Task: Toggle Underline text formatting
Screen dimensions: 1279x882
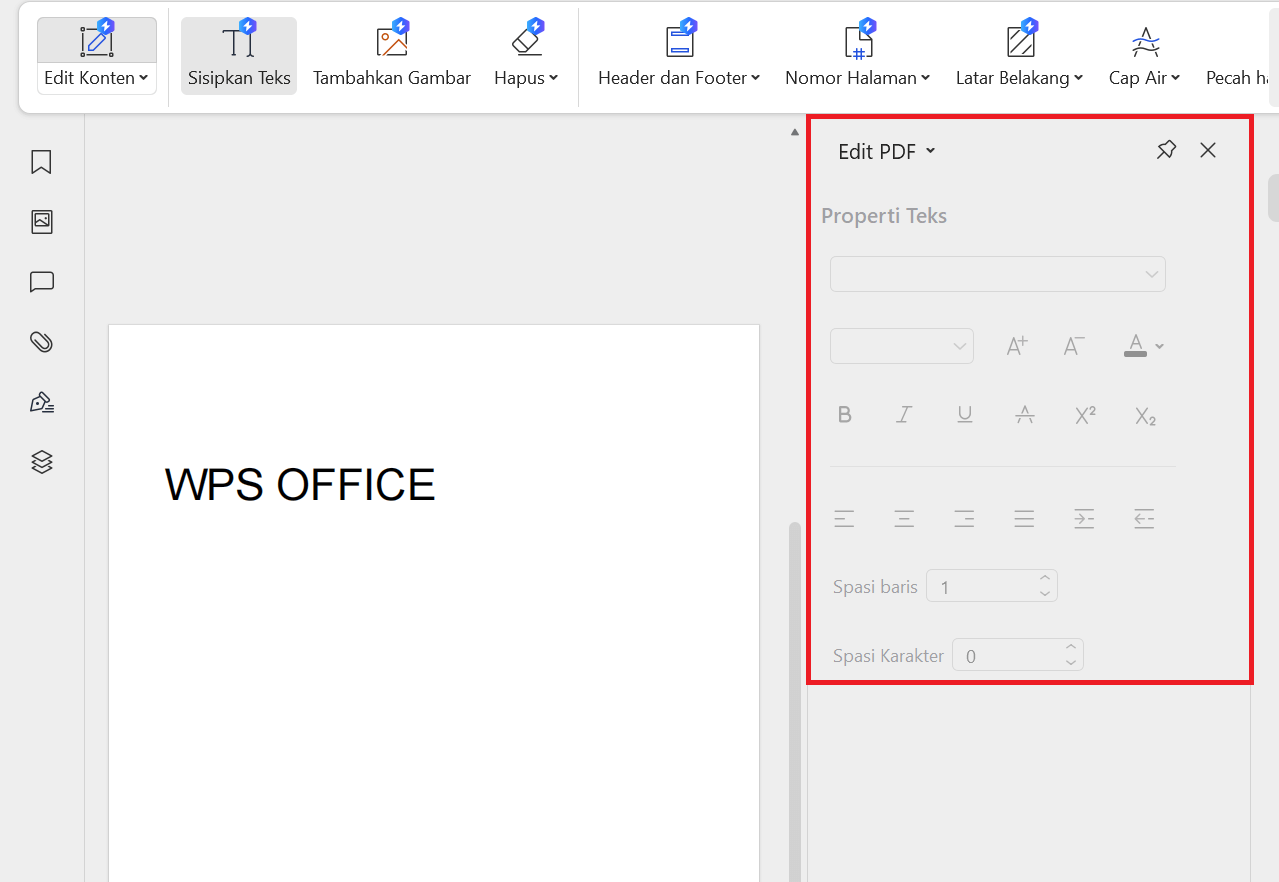Action: point(964,414)
